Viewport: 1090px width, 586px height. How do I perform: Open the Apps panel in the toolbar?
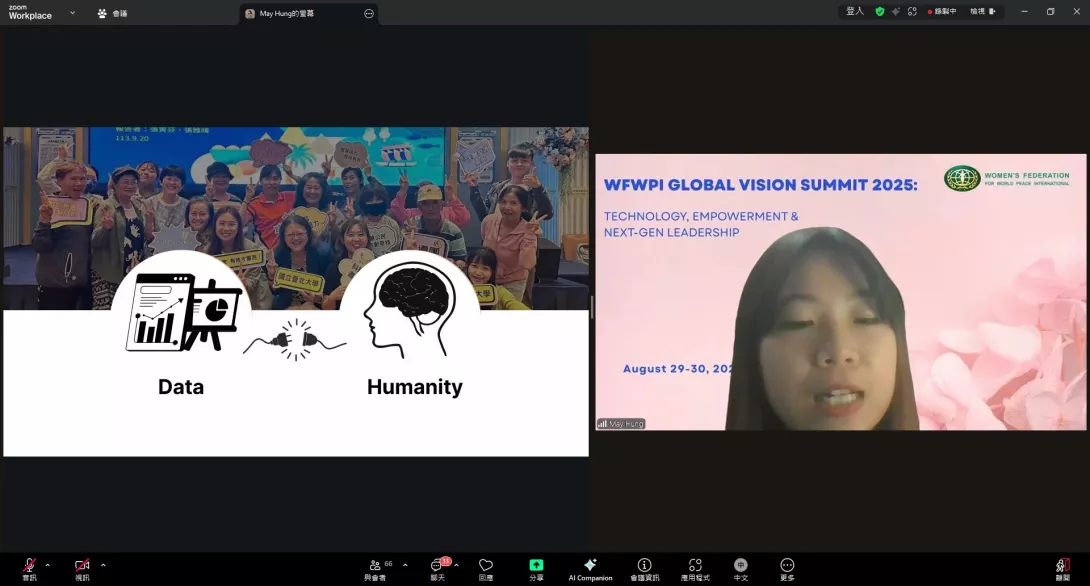click(x=694, y=569)
